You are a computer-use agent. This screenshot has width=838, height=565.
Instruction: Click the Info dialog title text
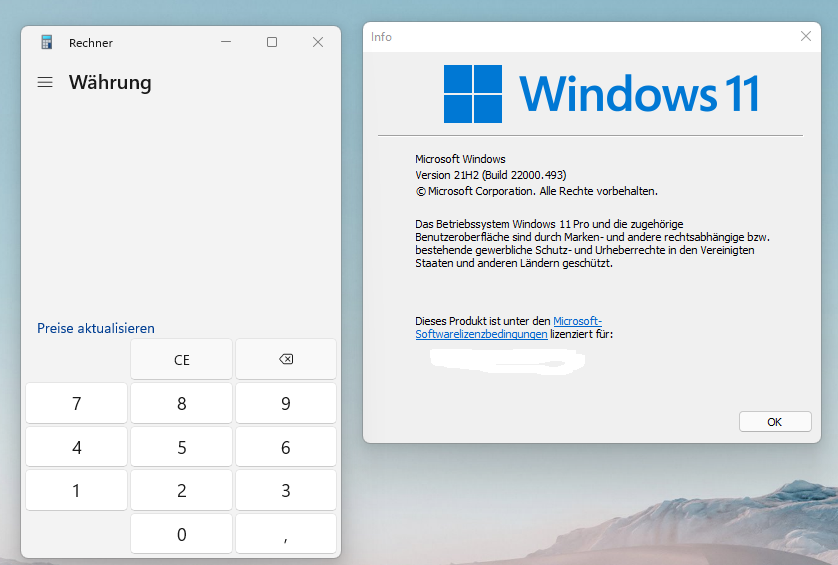[381, 37]
